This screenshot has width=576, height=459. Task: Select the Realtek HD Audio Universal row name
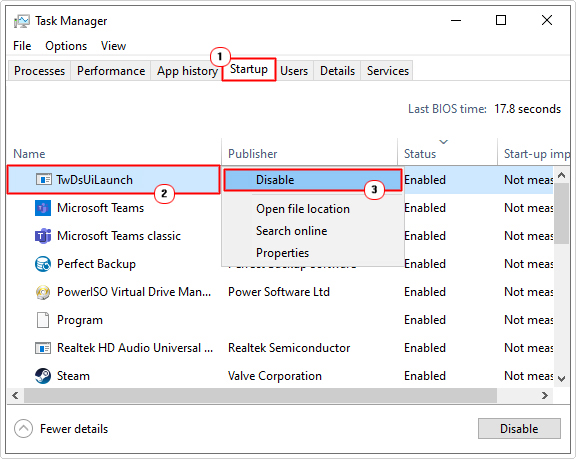[135, 348]
